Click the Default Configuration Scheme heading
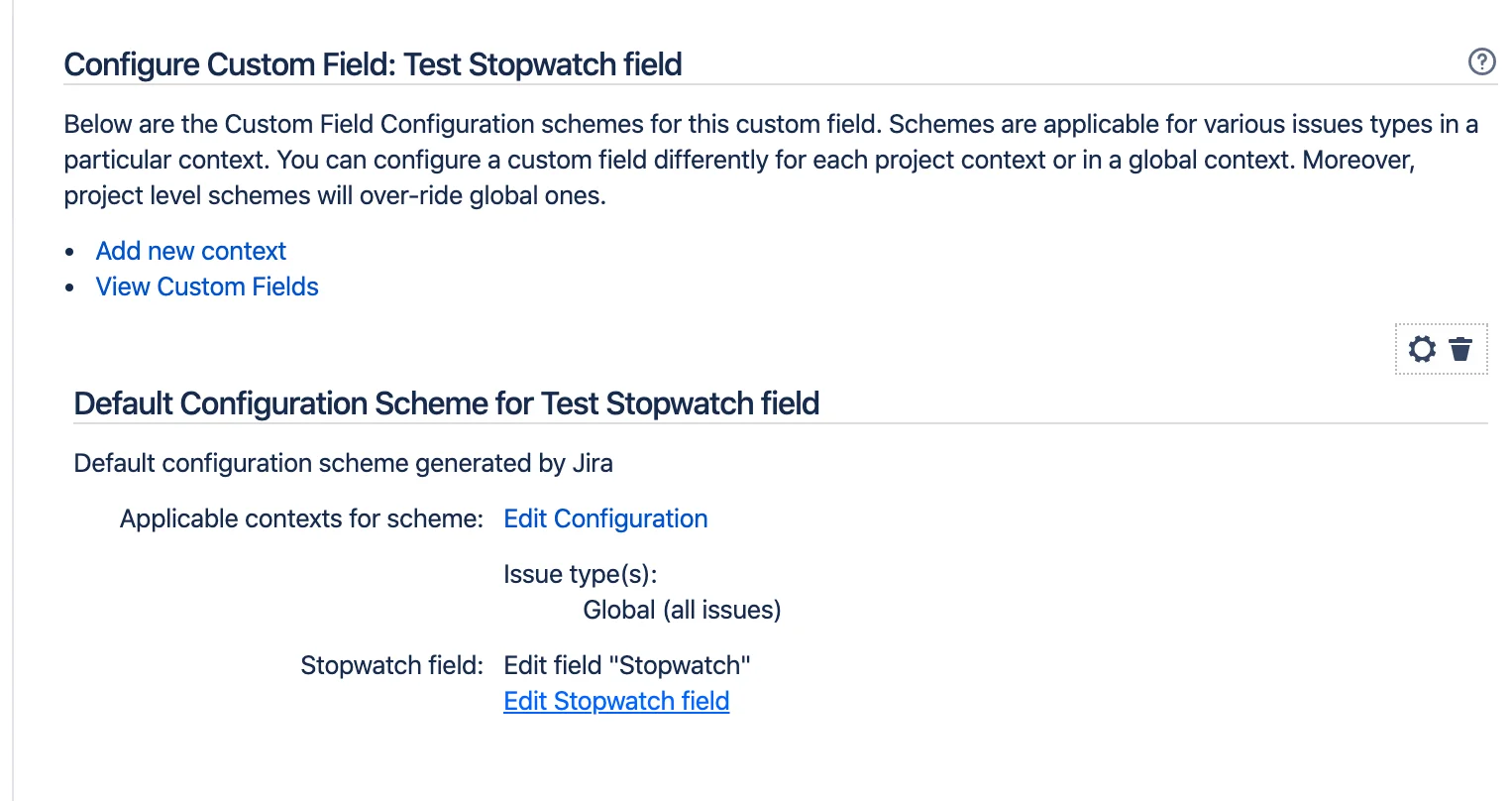The width and height of the screenshot is (1512, 801). coord(447,403)
